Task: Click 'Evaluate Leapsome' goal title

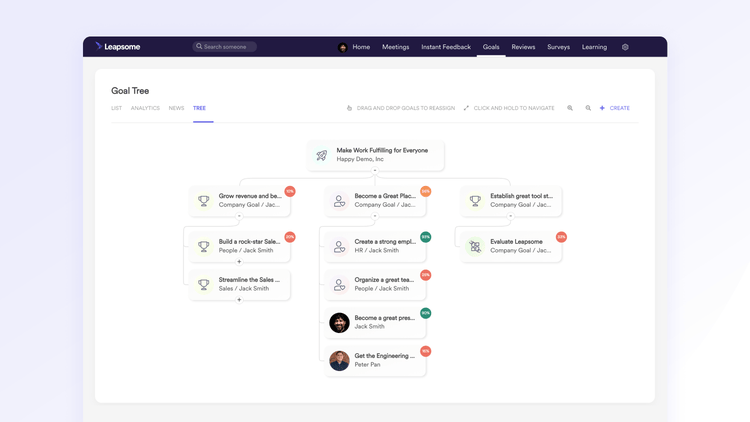Action: coord(516,242)
